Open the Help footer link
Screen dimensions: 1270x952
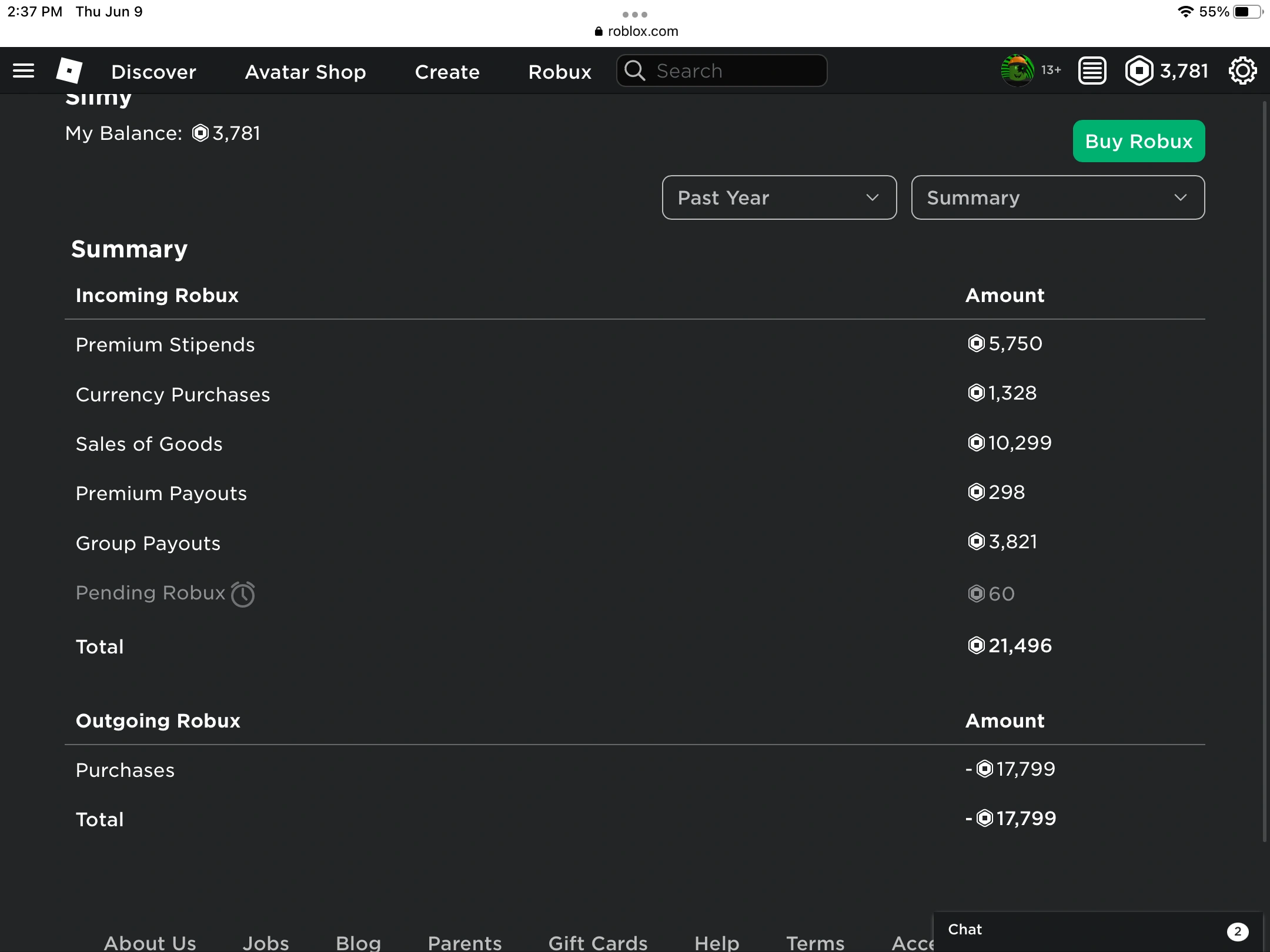tap(716, 942)
